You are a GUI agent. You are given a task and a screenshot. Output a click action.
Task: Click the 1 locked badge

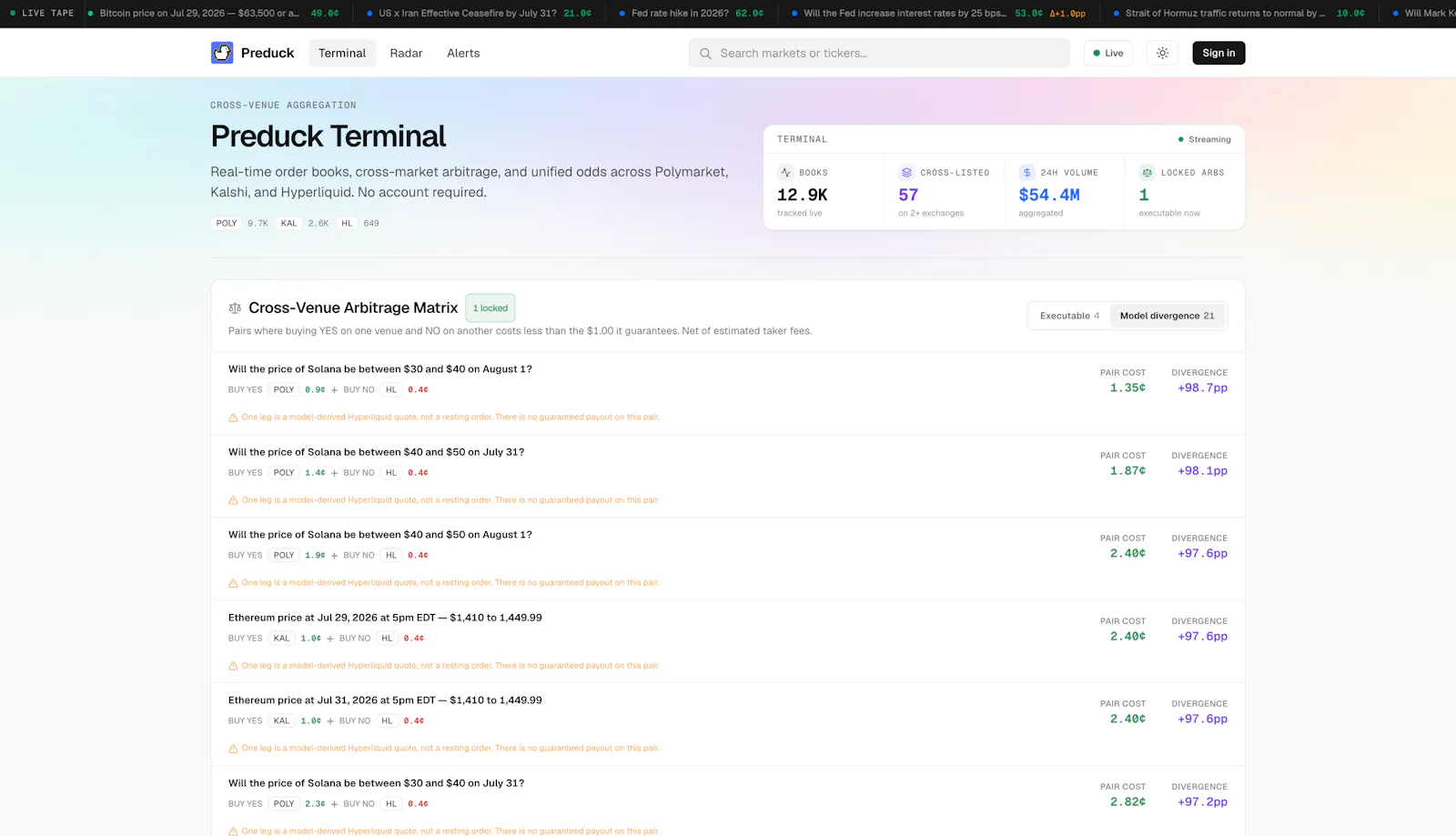[490, 307]
